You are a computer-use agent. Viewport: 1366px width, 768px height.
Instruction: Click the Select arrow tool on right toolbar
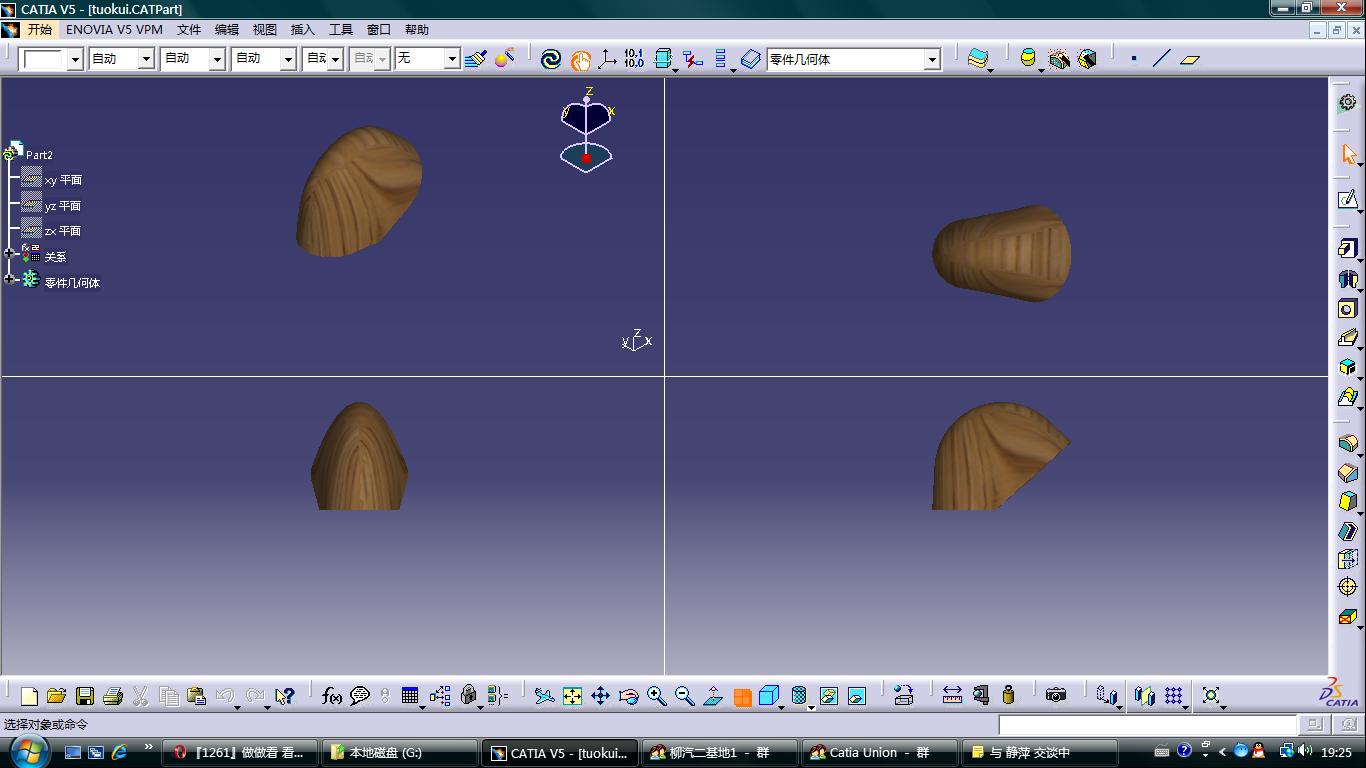pos(1349,154)
